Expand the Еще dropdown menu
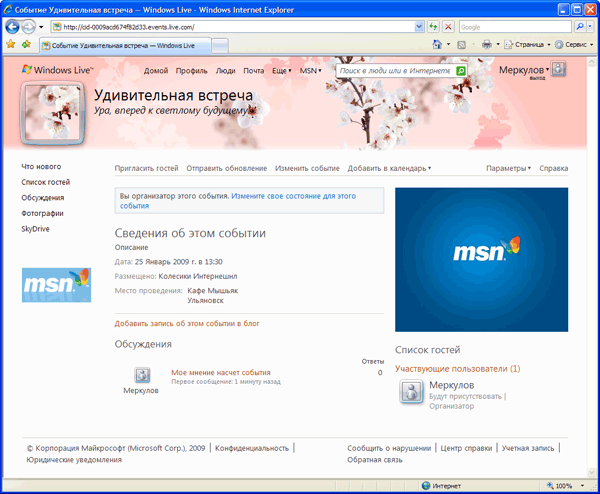 click(282, 71)
